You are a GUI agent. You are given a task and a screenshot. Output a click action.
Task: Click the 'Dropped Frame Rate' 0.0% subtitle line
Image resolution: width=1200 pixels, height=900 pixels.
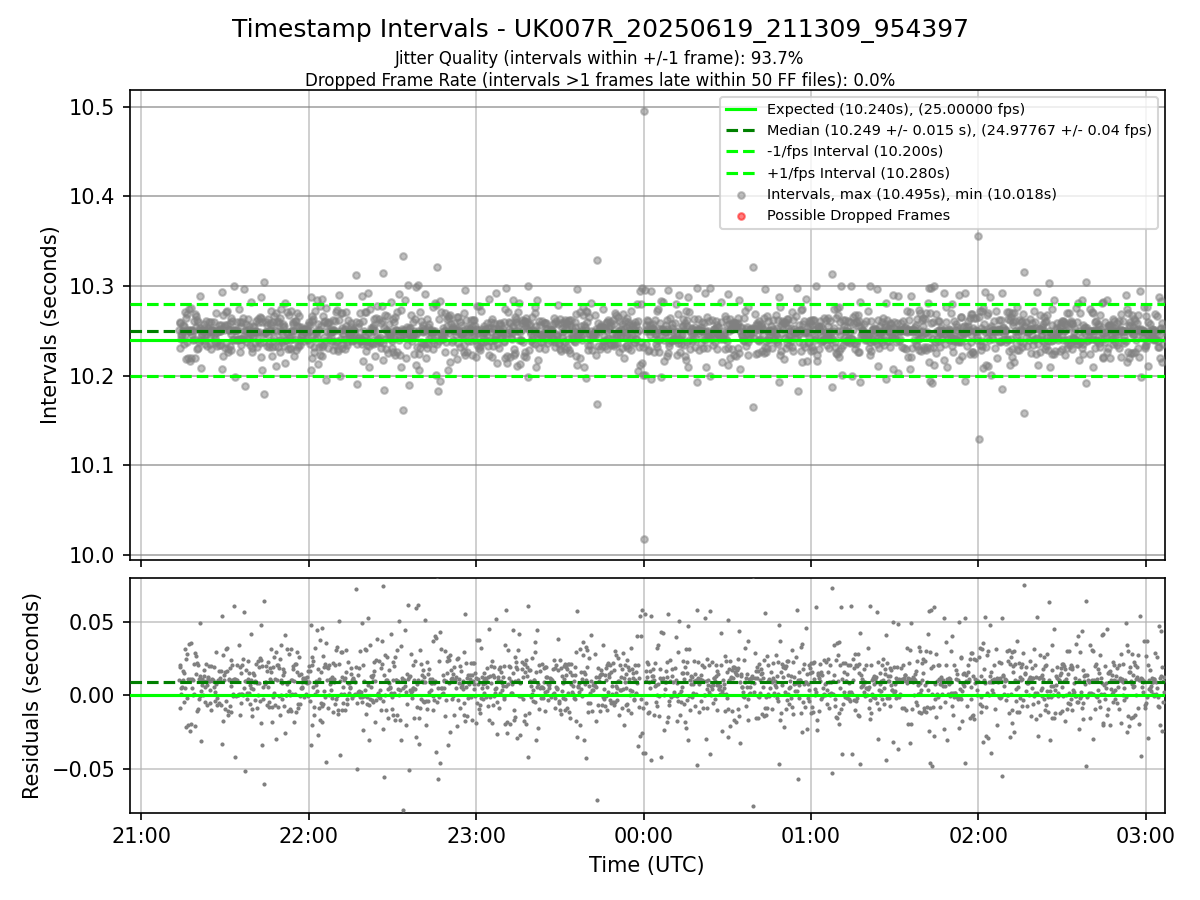pos(600,80)
